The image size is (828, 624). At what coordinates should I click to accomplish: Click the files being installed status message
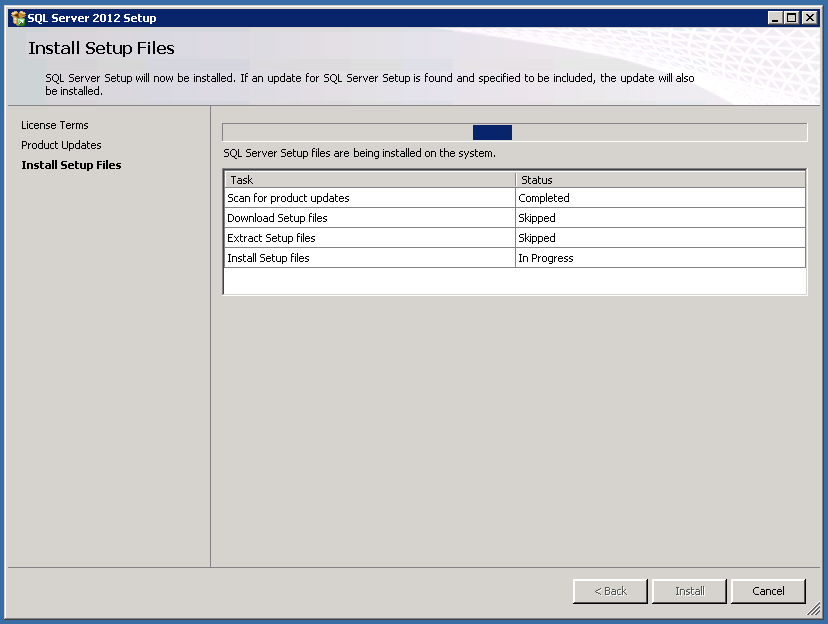click(x=359, y=153)
